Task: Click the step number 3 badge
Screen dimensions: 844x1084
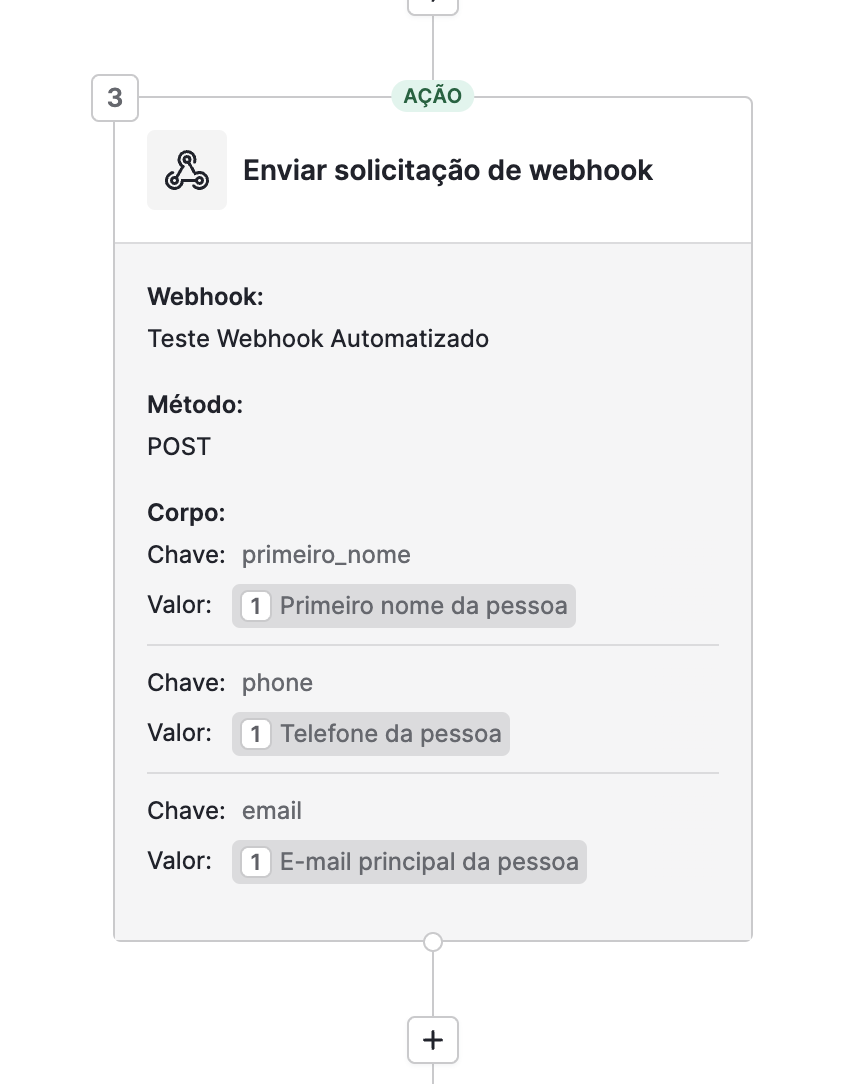Action: [x=115, y=98]
